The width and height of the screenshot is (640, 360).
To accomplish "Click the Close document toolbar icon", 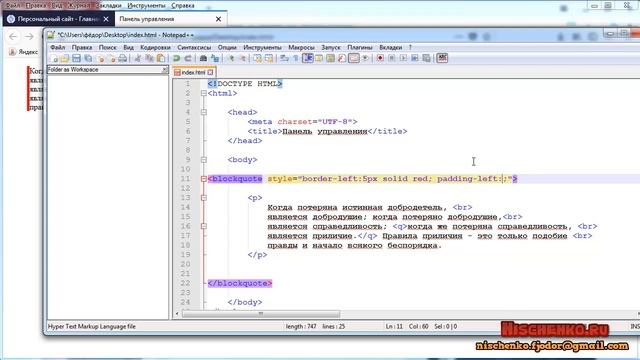I will (x=101, y=58).
